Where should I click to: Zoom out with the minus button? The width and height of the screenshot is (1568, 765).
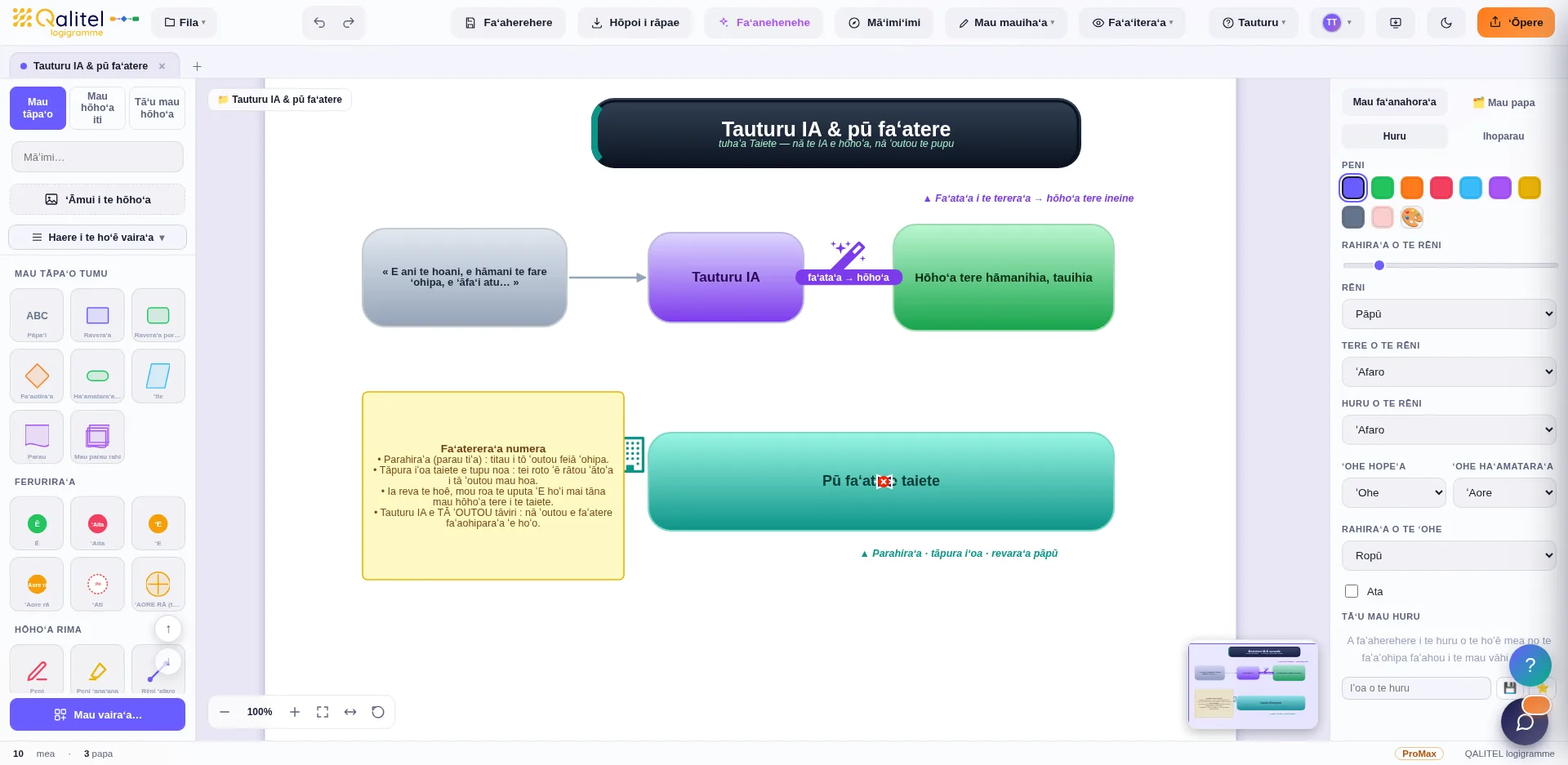225,712
